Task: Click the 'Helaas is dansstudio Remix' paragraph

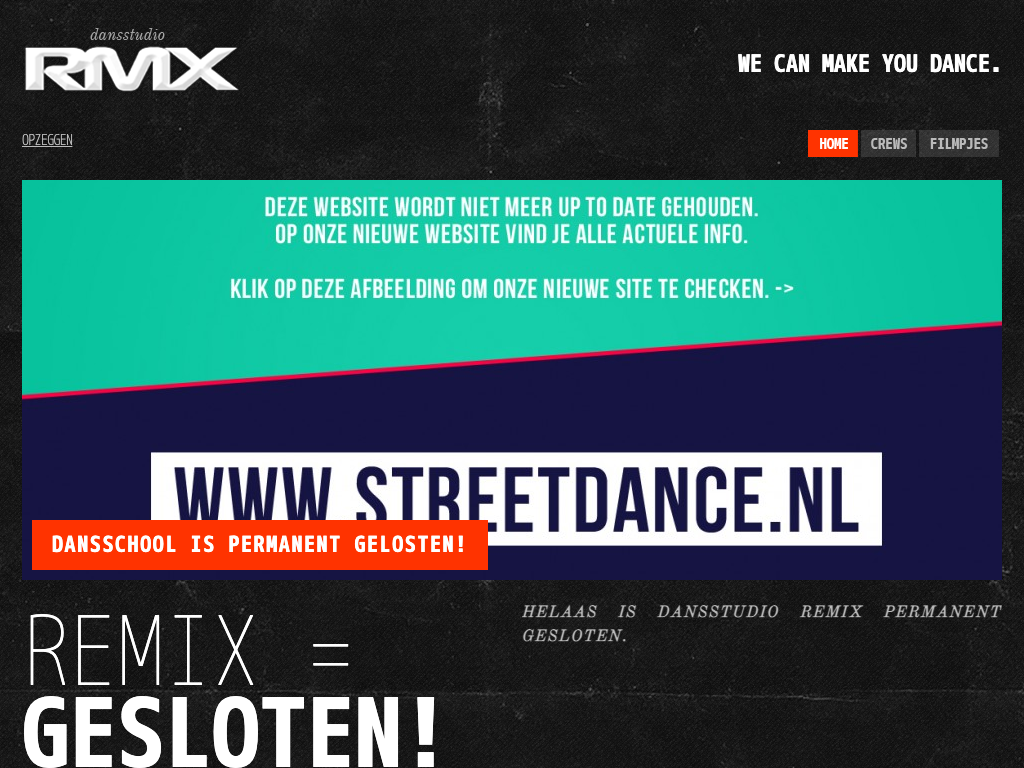Action: [x=761, y=623]
